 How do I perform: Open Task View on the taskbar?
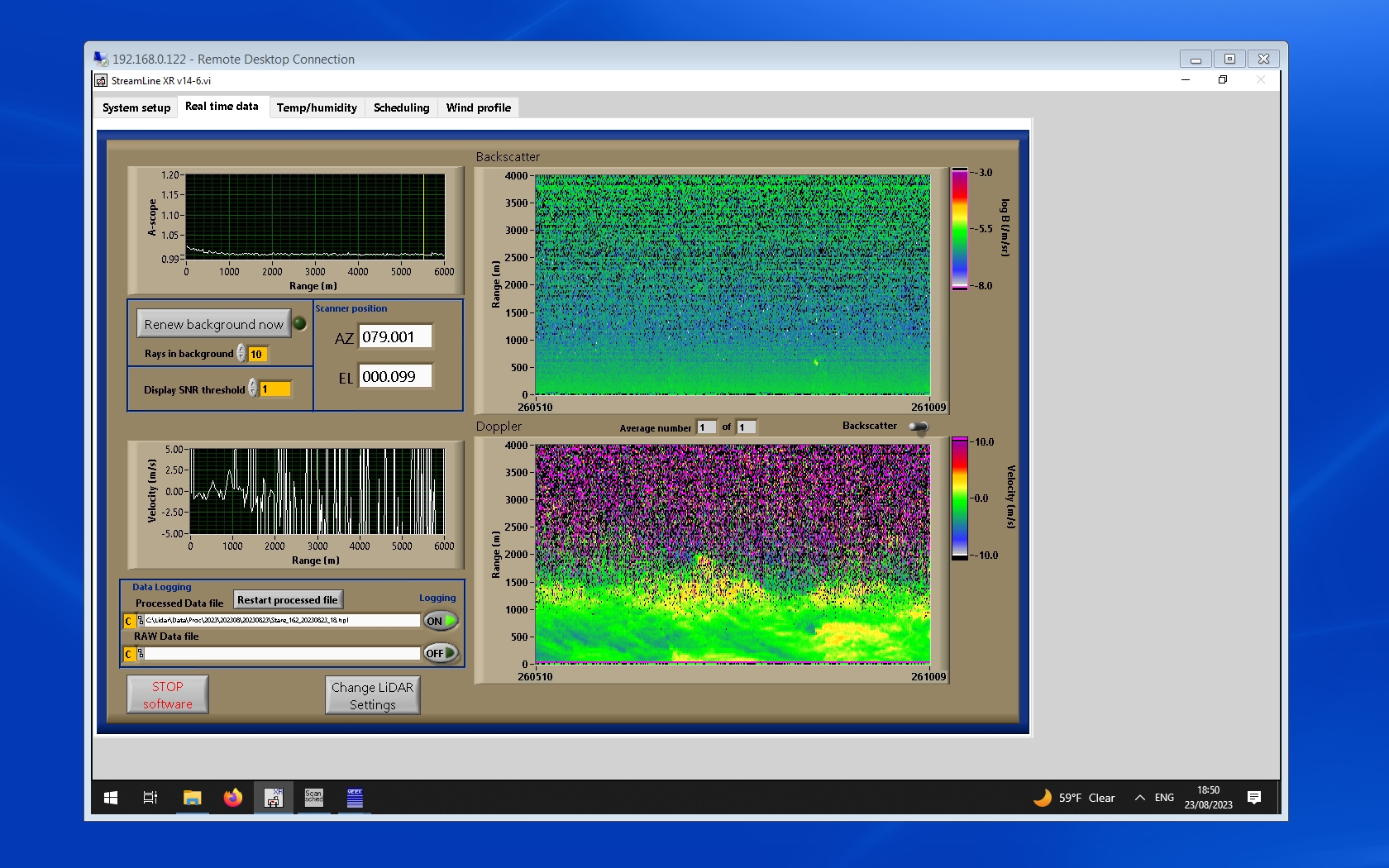pyautogui.click(x=150, y=798)
